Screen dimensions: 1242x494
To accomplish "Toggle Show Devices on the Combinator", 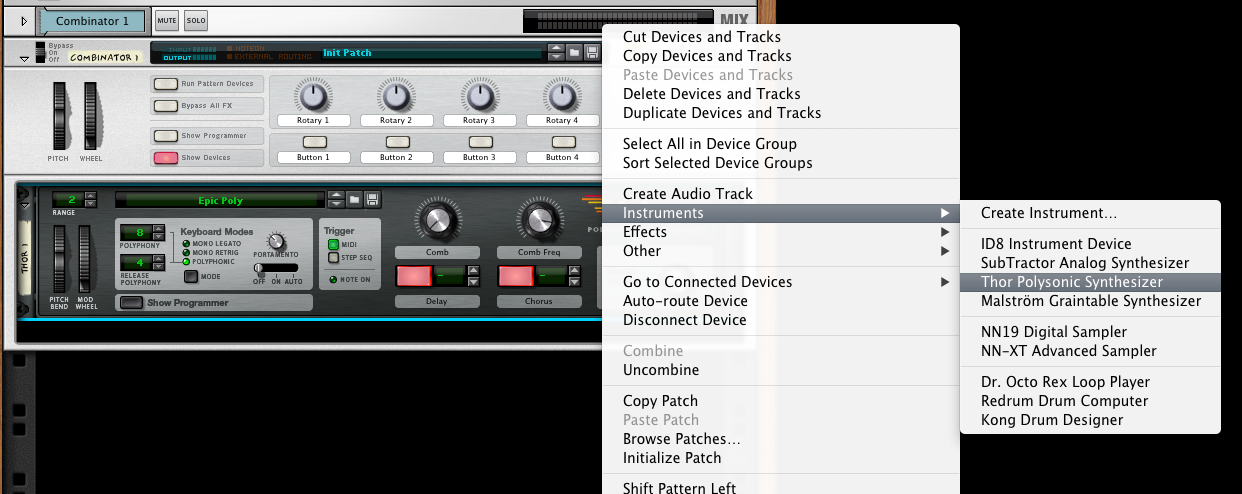I will point(165,158).
